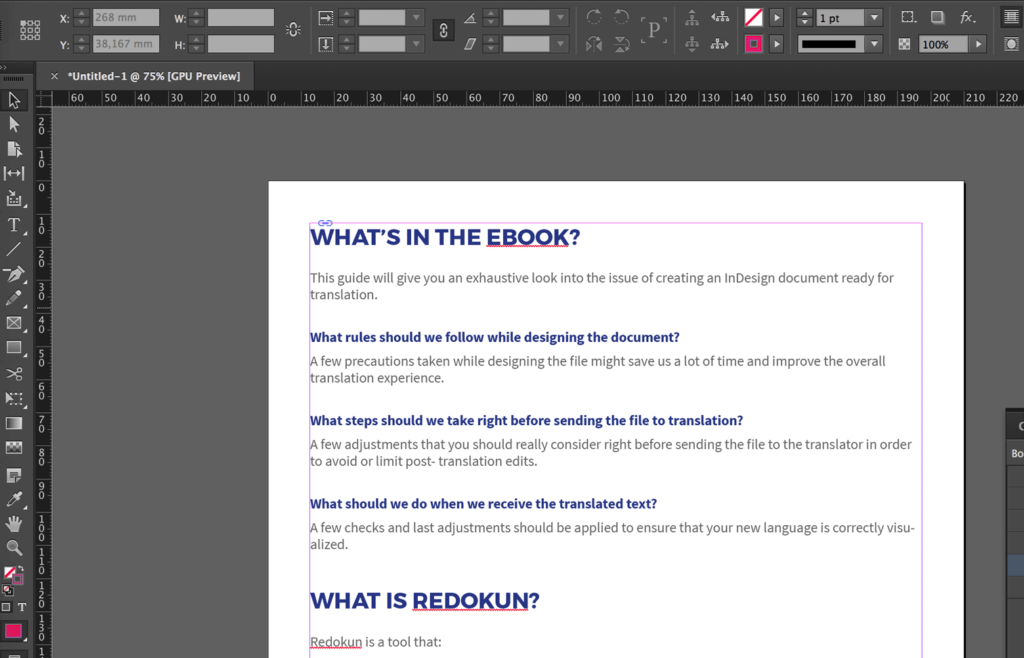Open scale X percentage dropdown
Image resolution: width=1024 pixels, height=658 pixels.
tap(416, 18)
